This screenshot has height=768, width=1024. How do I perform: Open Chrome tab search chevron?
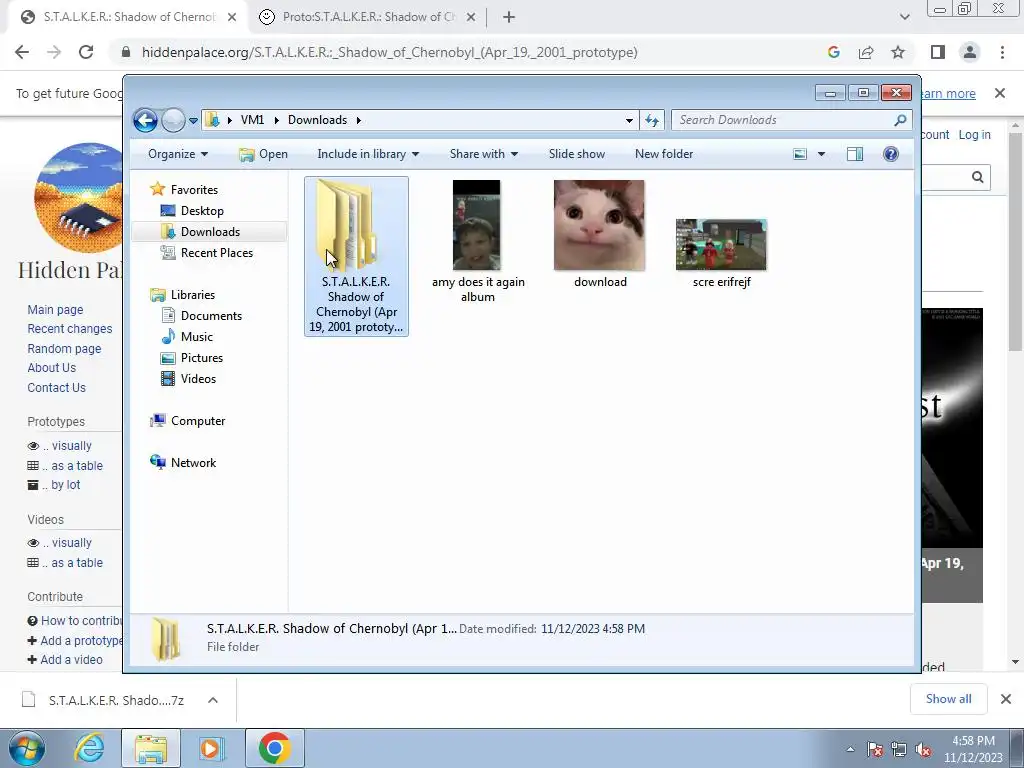point(904,18)
